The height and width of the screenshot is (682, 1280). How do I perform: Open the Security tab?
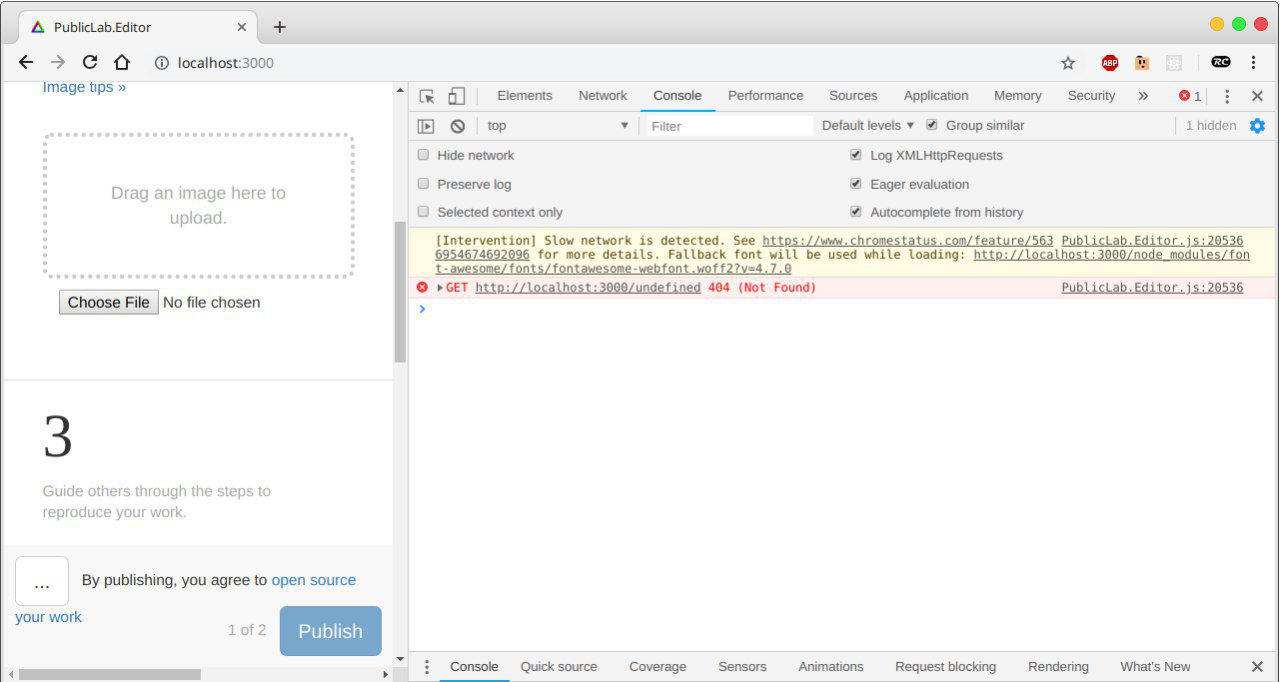click(x=1091, y=96)
